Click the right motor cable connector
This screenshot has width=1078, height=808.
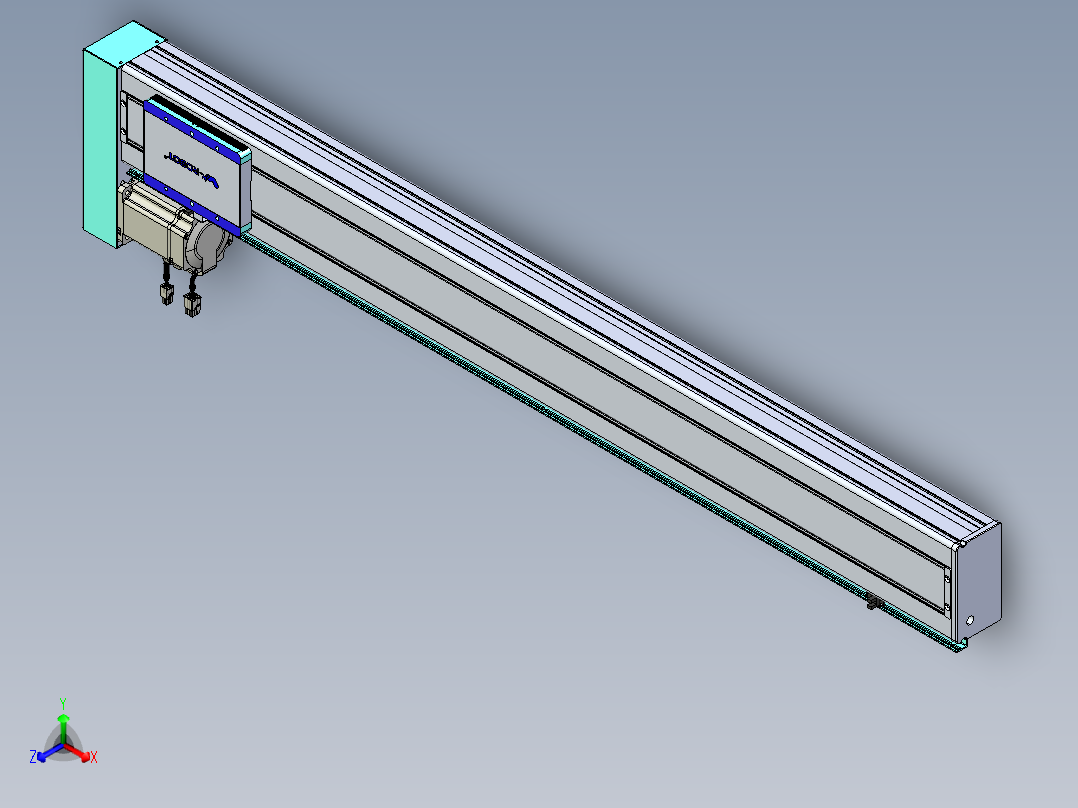pyautogui.click(x=192, y=303)
